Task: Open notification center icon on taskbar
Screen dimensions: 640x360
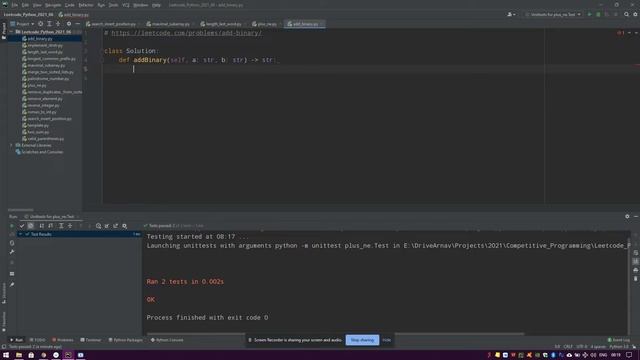Action: pos(629,355)
